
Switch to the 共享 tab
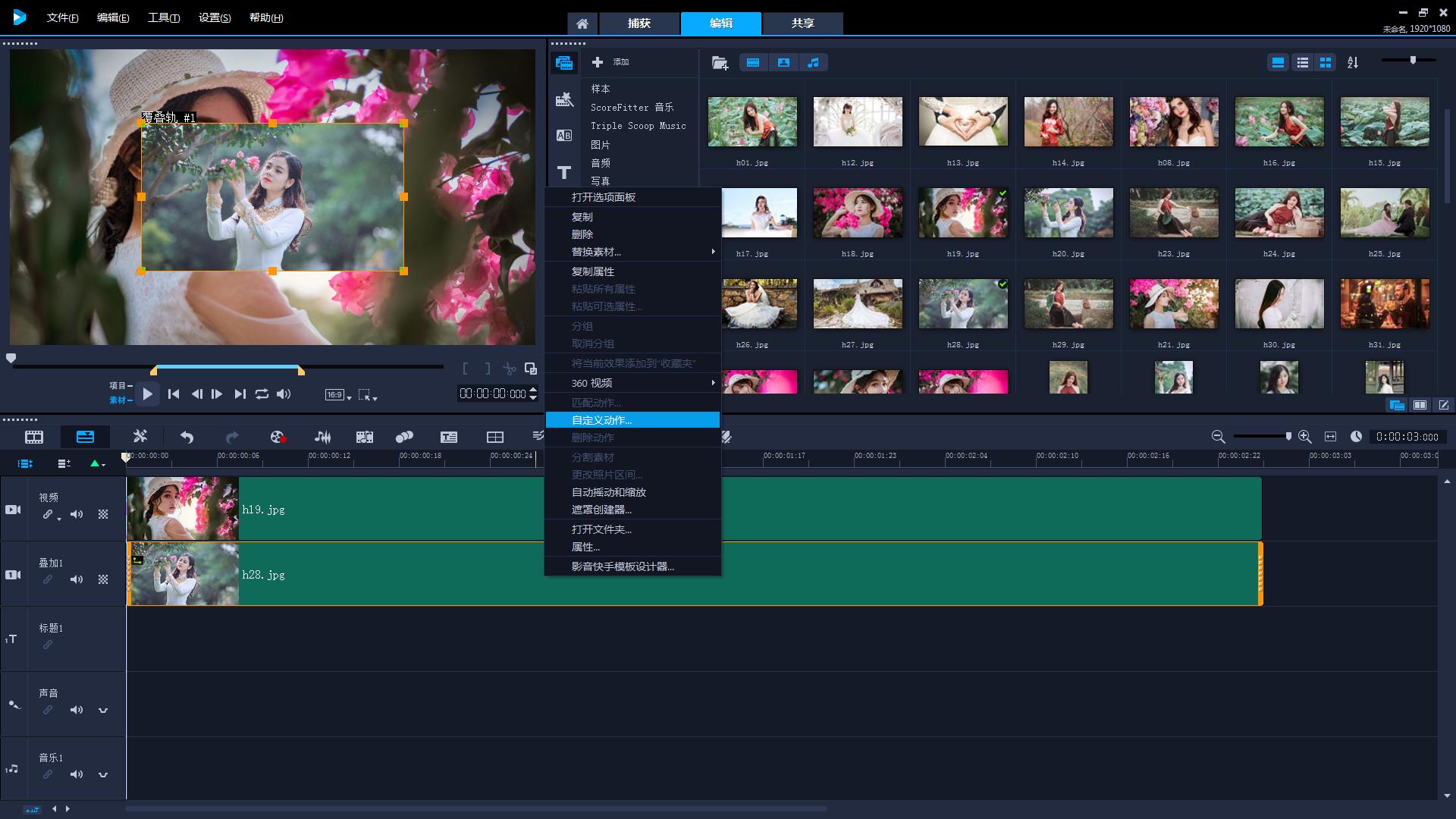coord(802,24)
